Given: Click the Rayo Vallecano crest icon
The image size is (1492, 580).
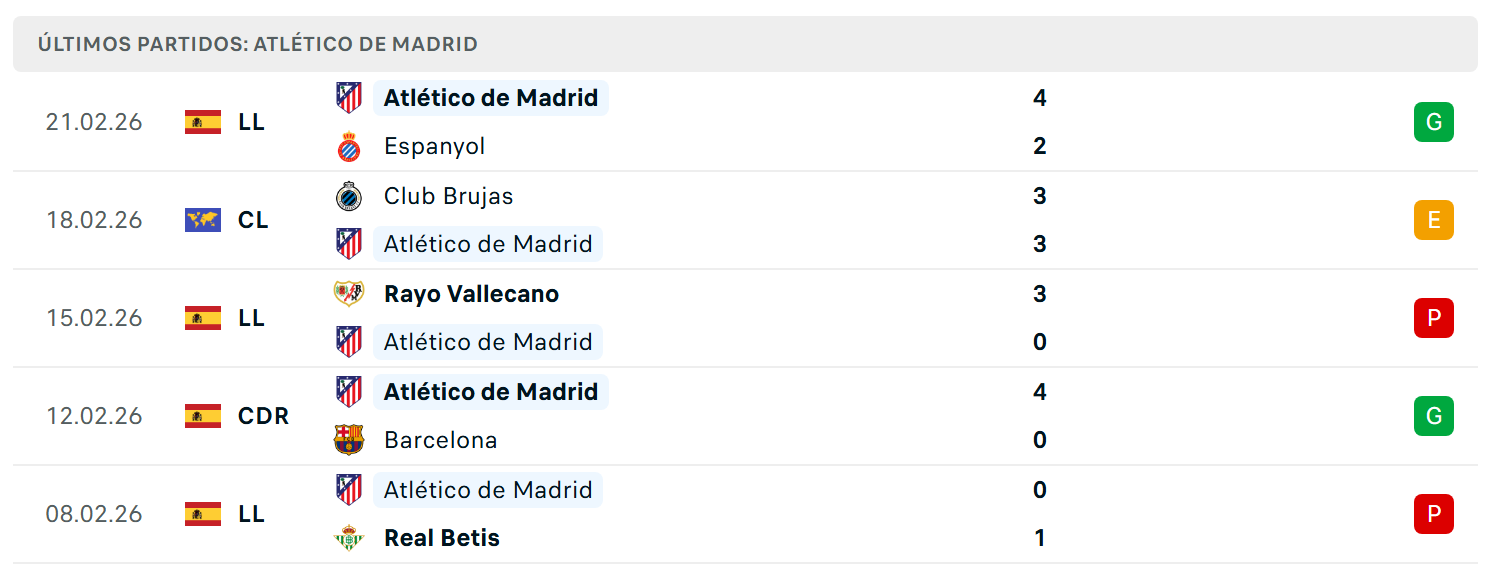Looking at the screenshot, I should tap(349, 294).
